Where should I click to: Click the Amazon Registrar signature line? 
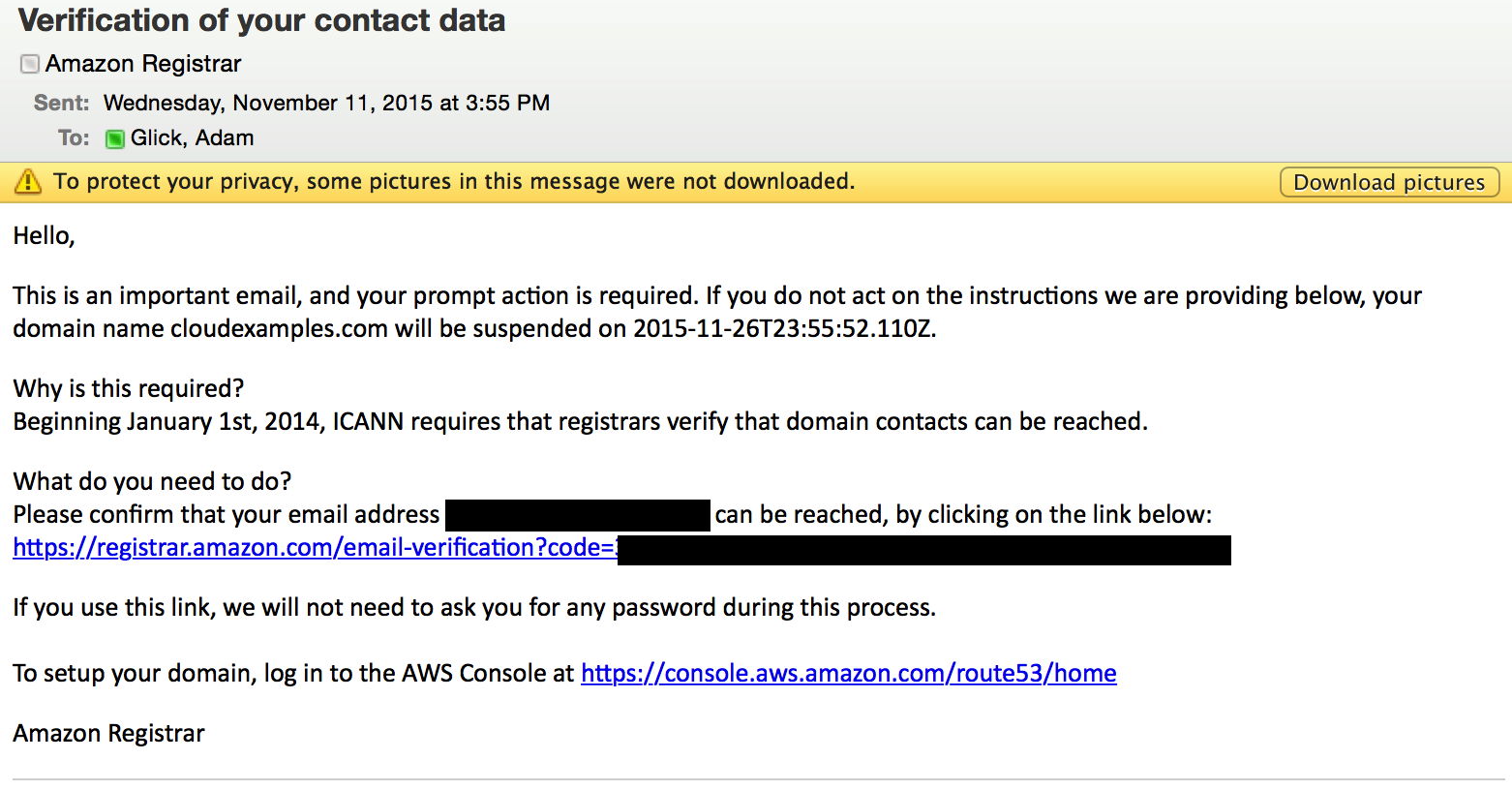pos(107,734)
